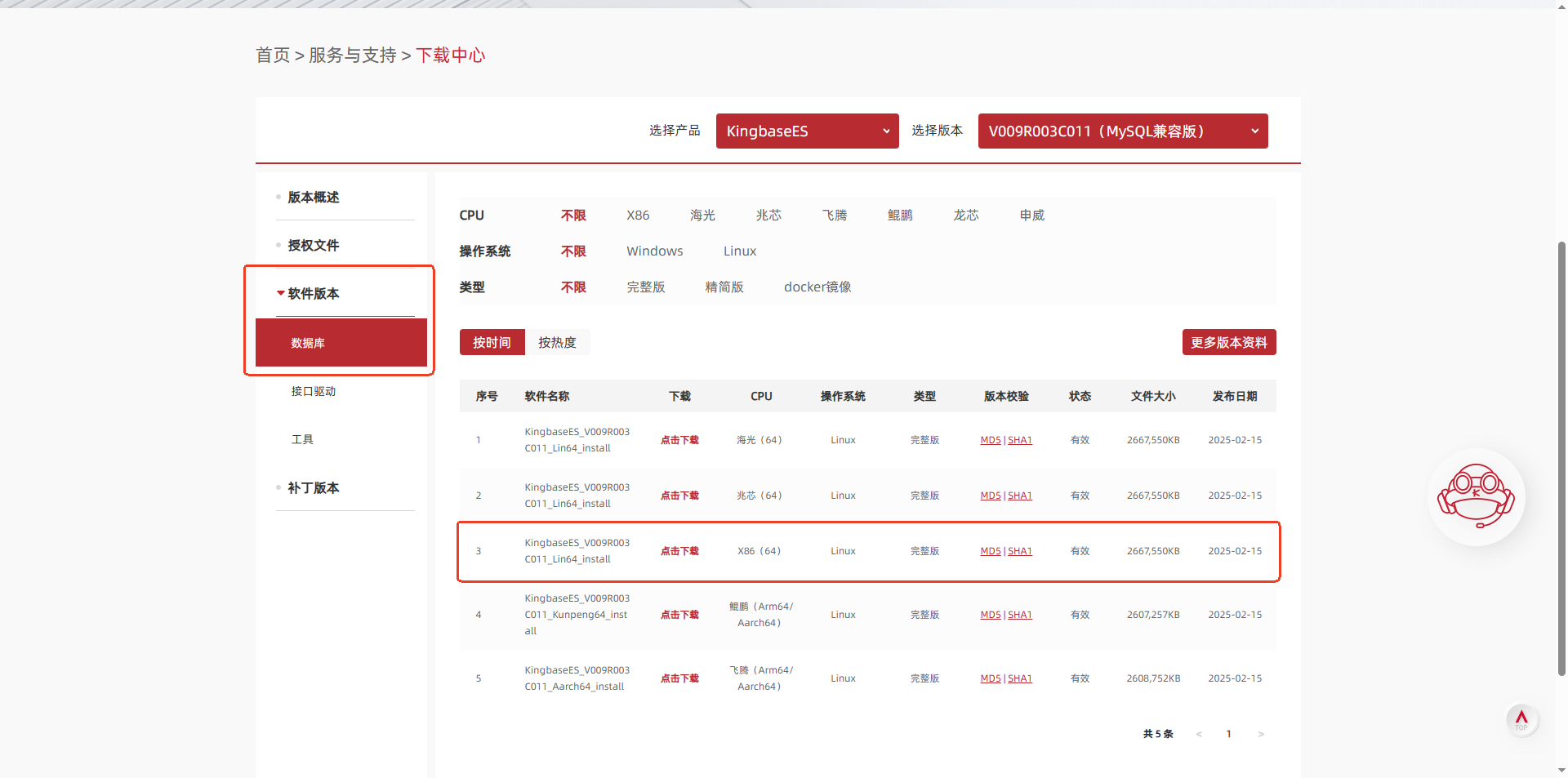Open MD5 checksum for 兆芯 row
This screenshot has height=778, width=1568.
(x=991, y=496)
